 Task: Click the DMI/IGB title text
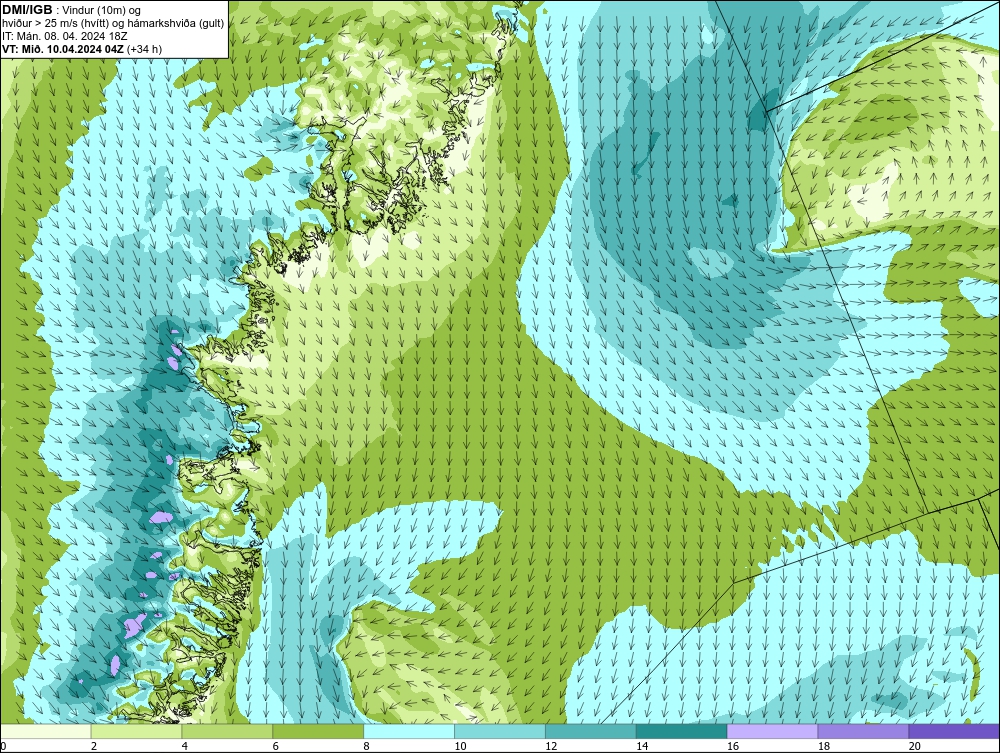click(x=27, y=10)
